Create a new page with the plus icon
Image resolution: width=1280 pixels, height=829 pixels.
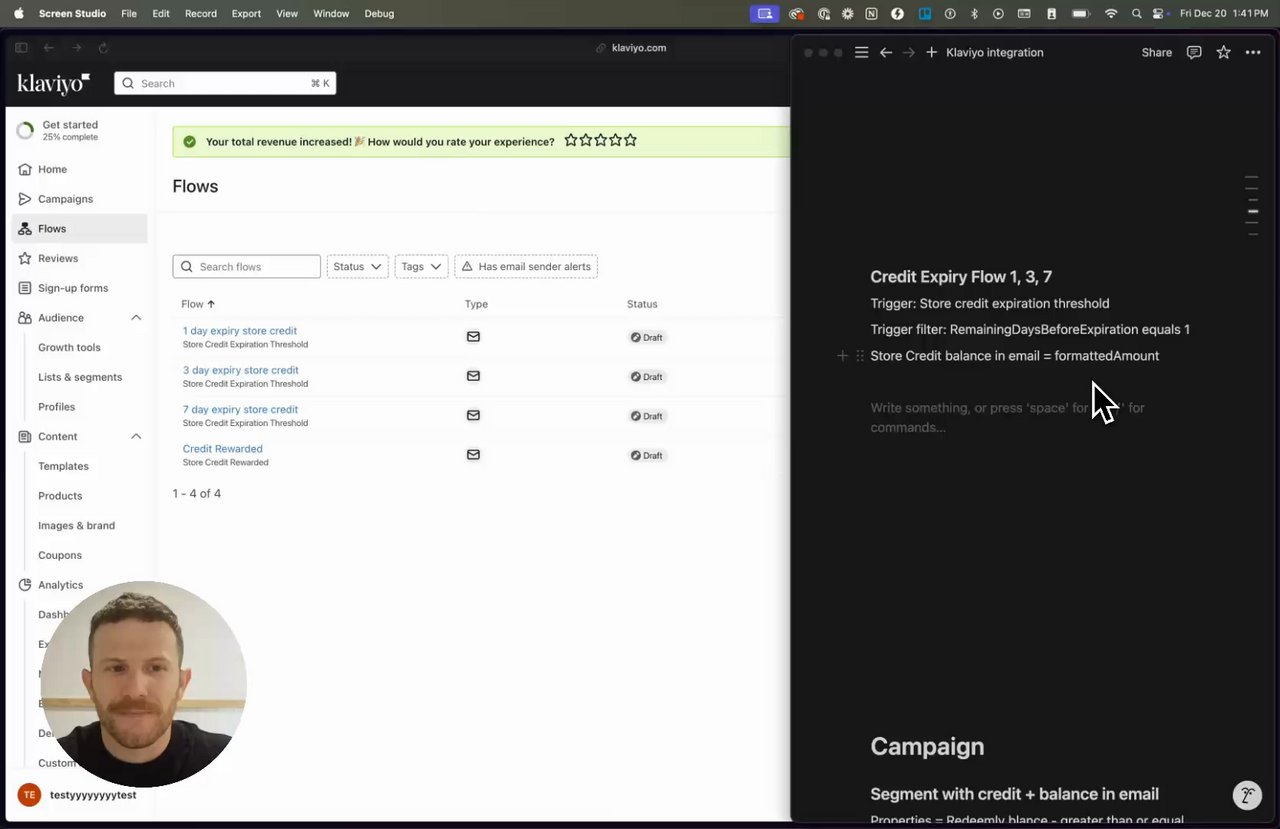[x=931, y=52]
